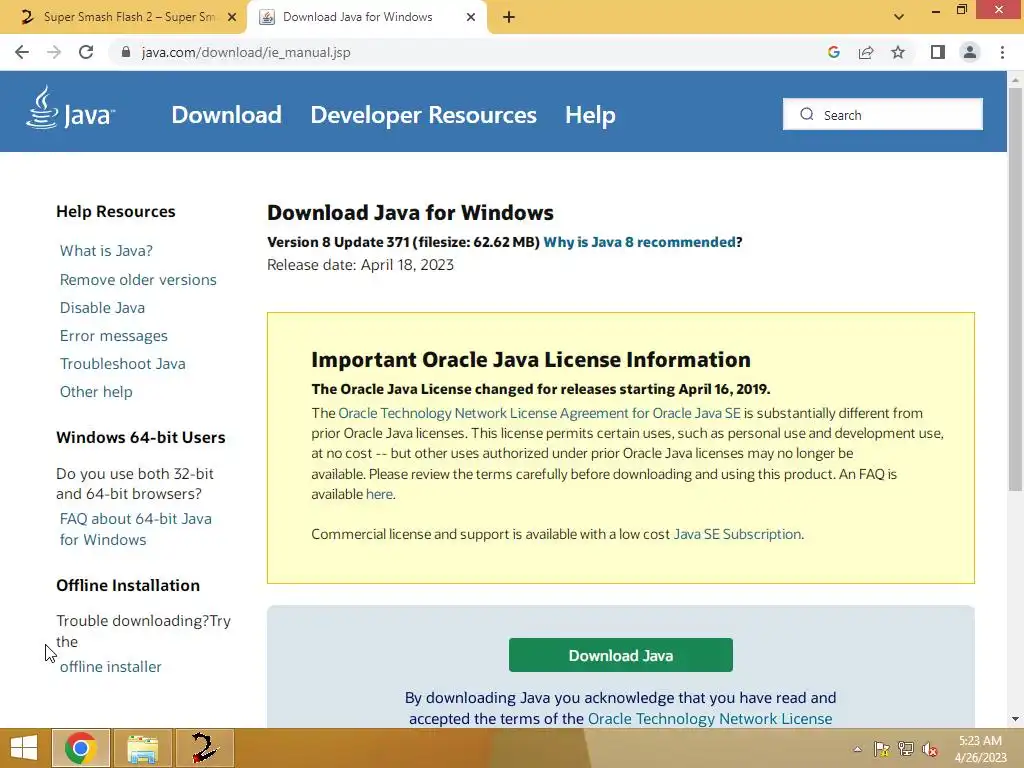Image resolution: width=1024 pixels, height=768 pixels.
Task: Show hidden system tray icons
Action: 857,749
